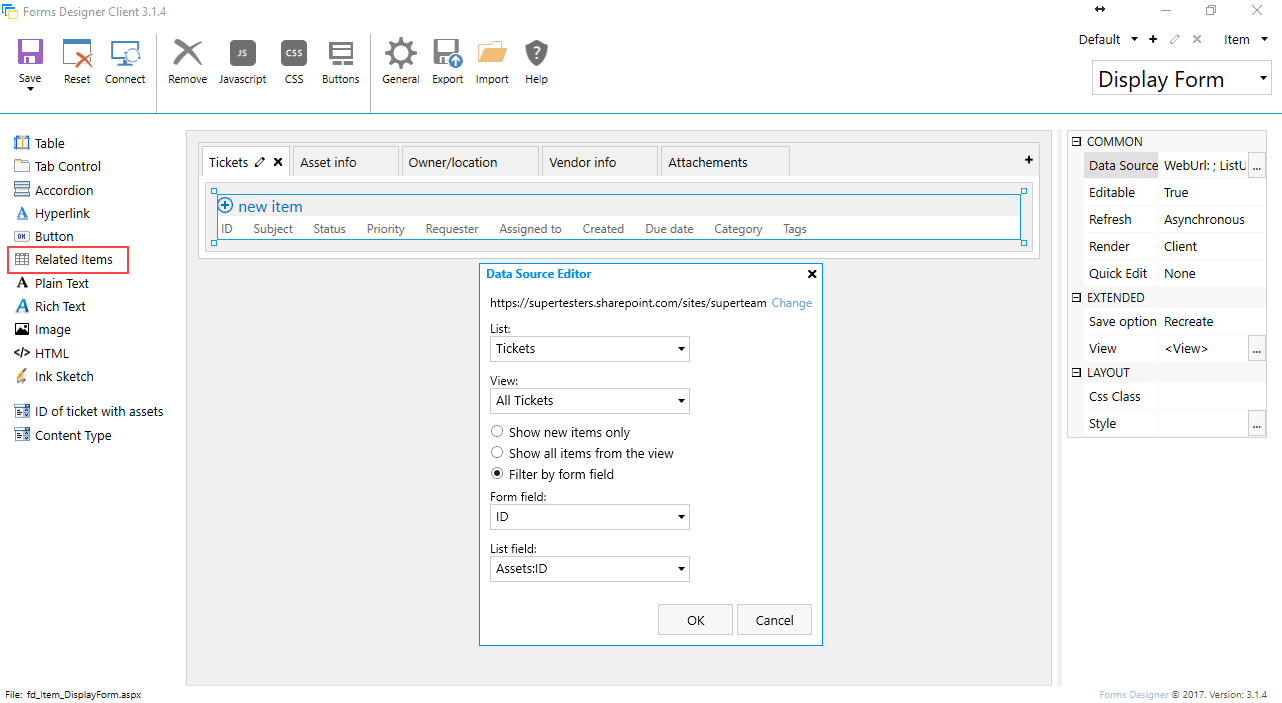Image resolution: width=1282 pixels, height=703 pixels.
Task: Open General settings gear icon
Action: point(401,53)
